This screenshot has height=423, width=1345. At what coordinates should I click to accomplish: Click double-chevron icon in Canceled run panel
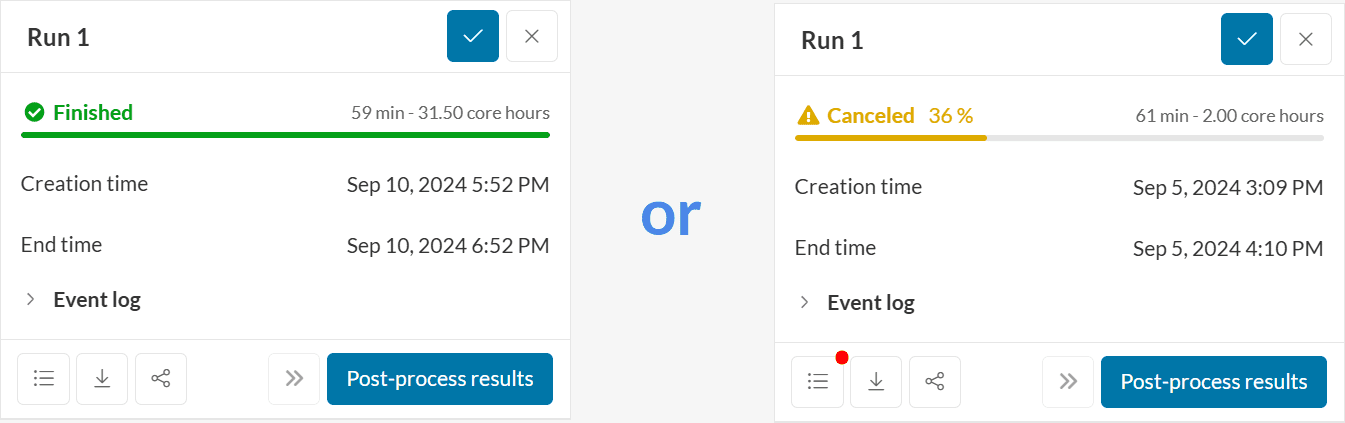[x=1068, y=382]
